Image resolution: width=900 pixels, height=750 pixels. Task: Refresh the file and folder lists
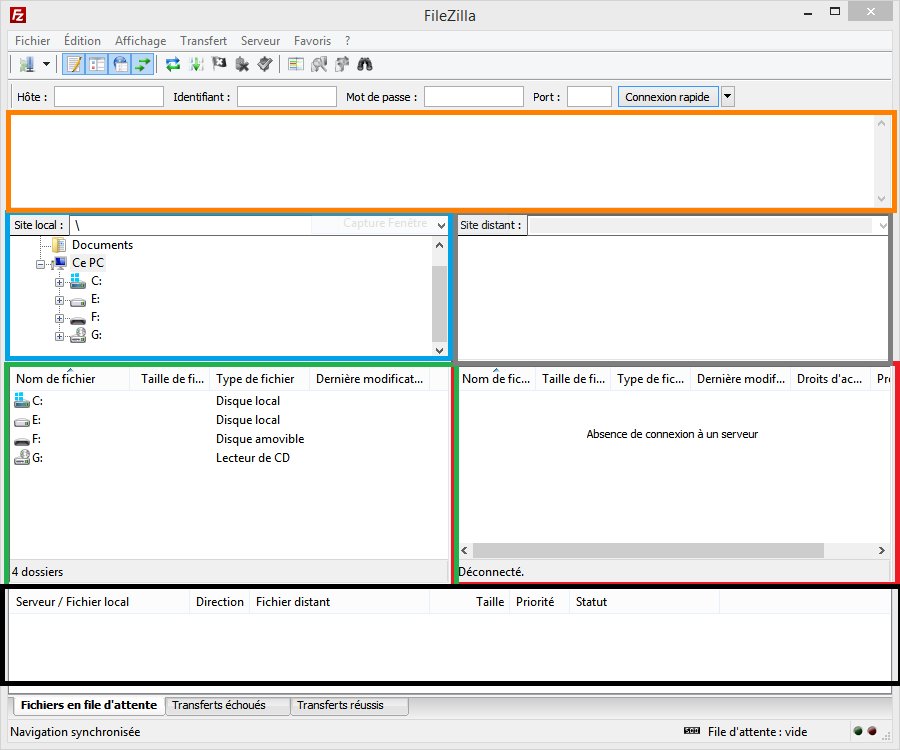click(173, 64)
